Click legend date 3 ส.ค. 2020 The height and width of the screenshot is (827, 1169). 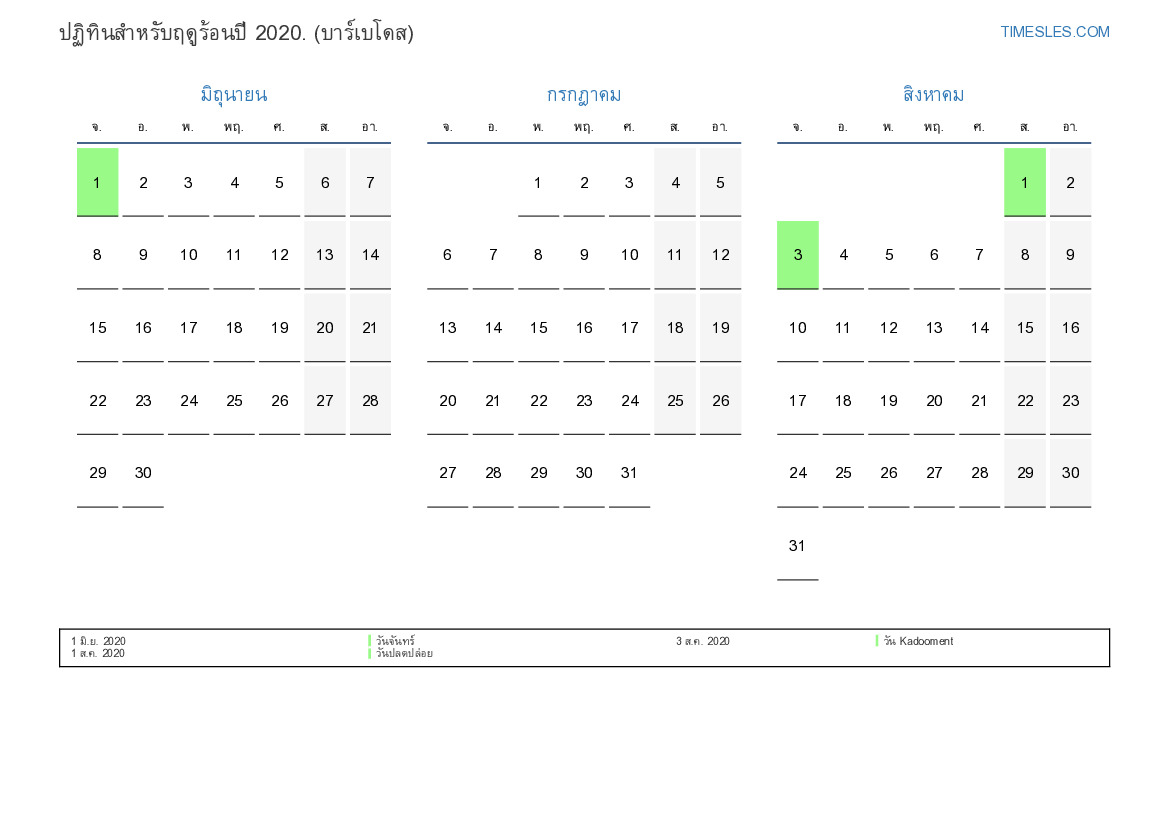pyautogui.click(x=702, y=641)
